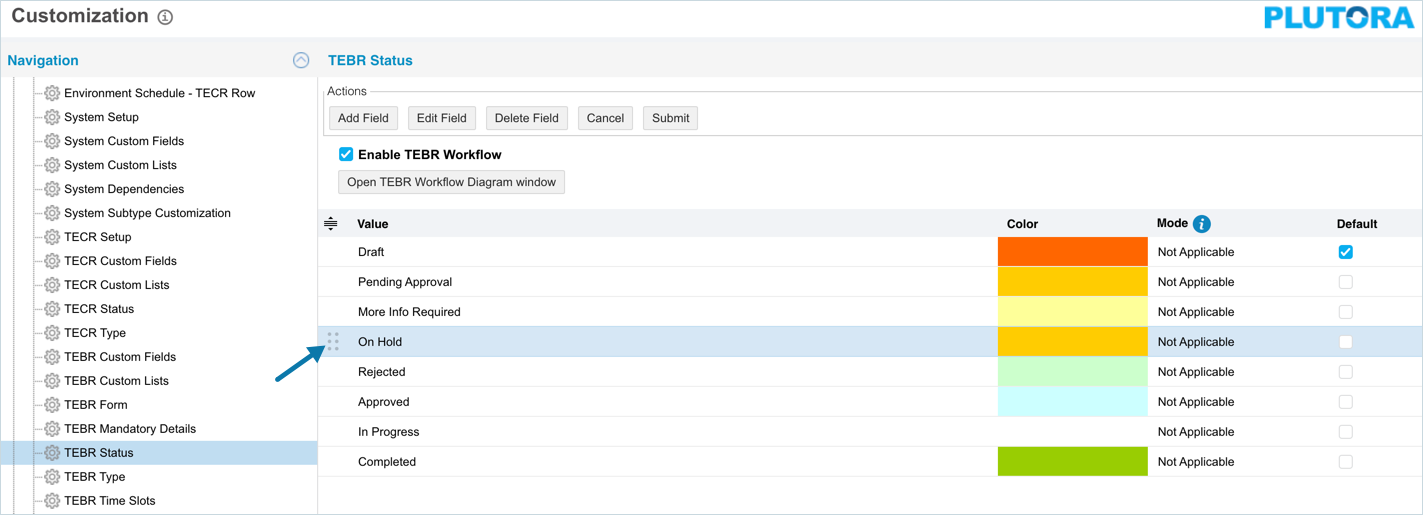Set Pending Approval as default status

[1345, 282]
